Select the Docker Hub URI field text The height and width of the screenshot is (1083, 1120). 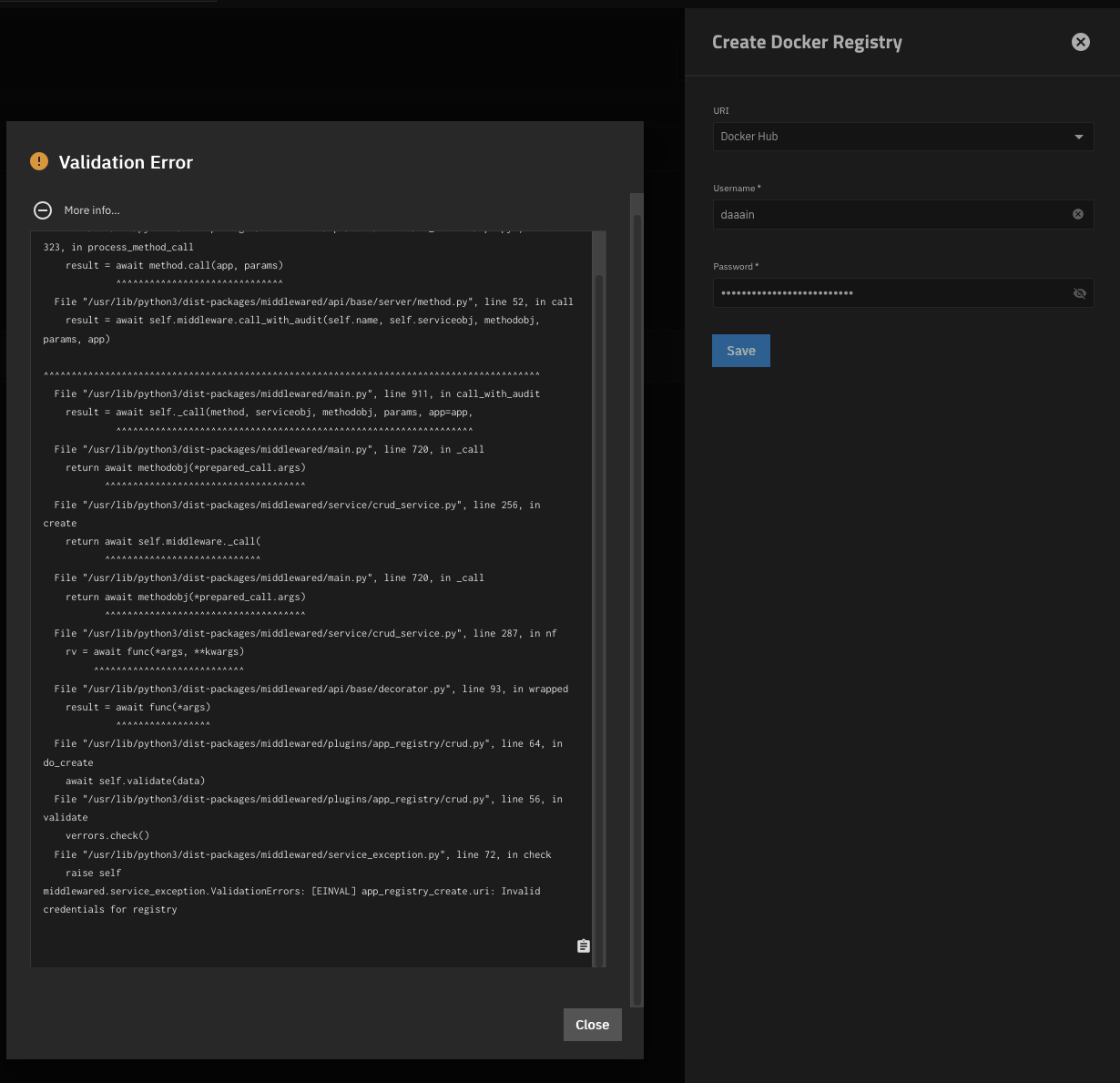point(749,137)
